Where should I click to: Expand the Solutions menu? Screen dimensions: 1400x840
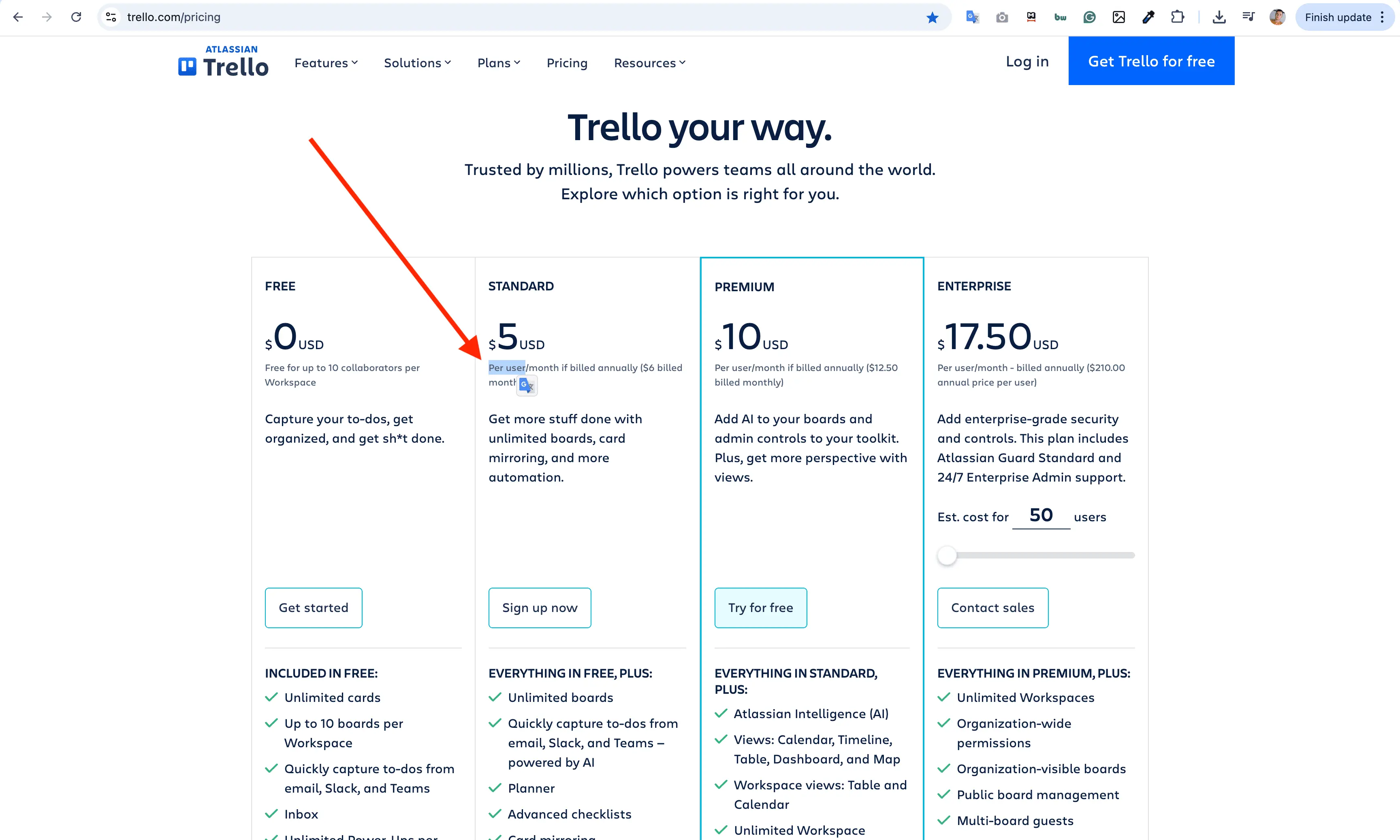417,63
